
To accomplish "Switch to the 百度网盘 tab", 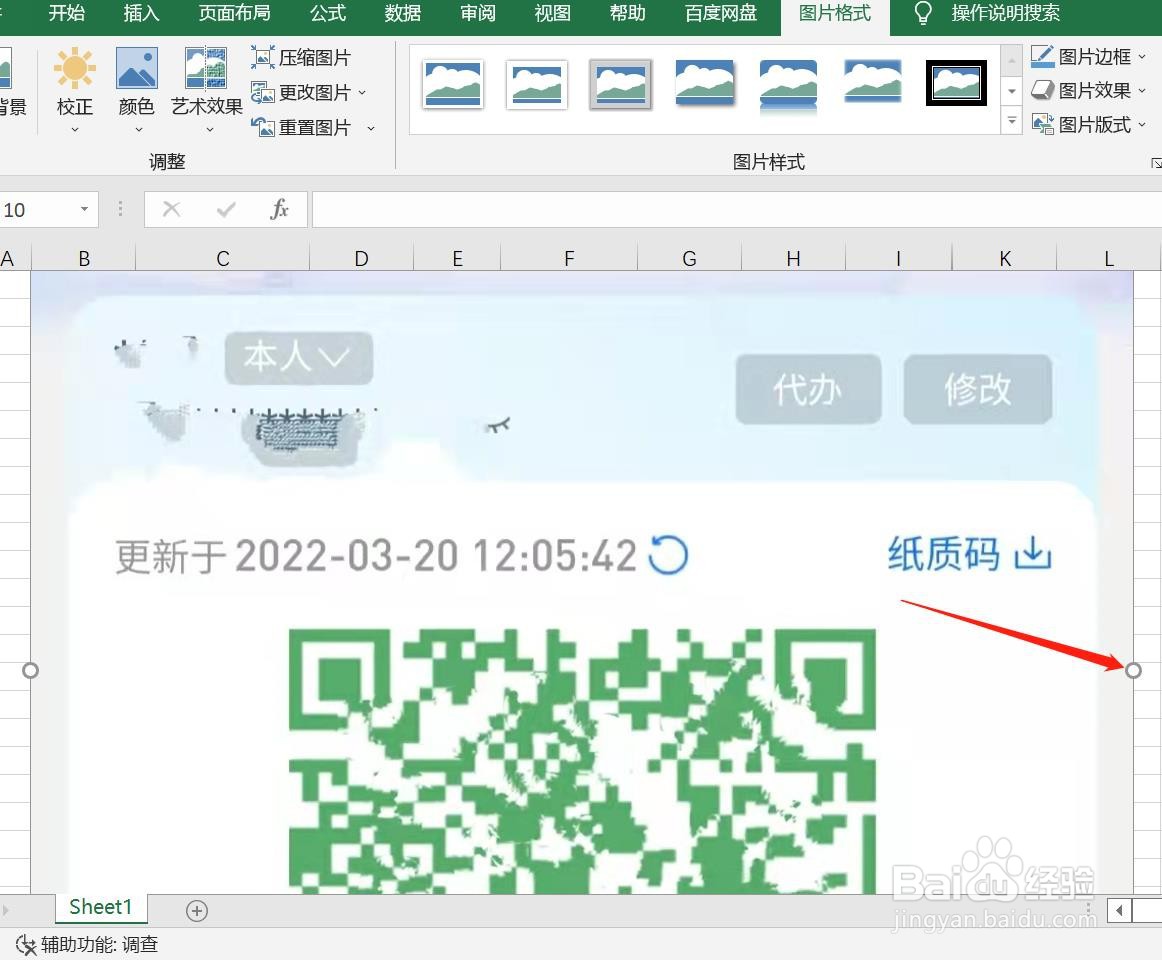I will 720,13.
